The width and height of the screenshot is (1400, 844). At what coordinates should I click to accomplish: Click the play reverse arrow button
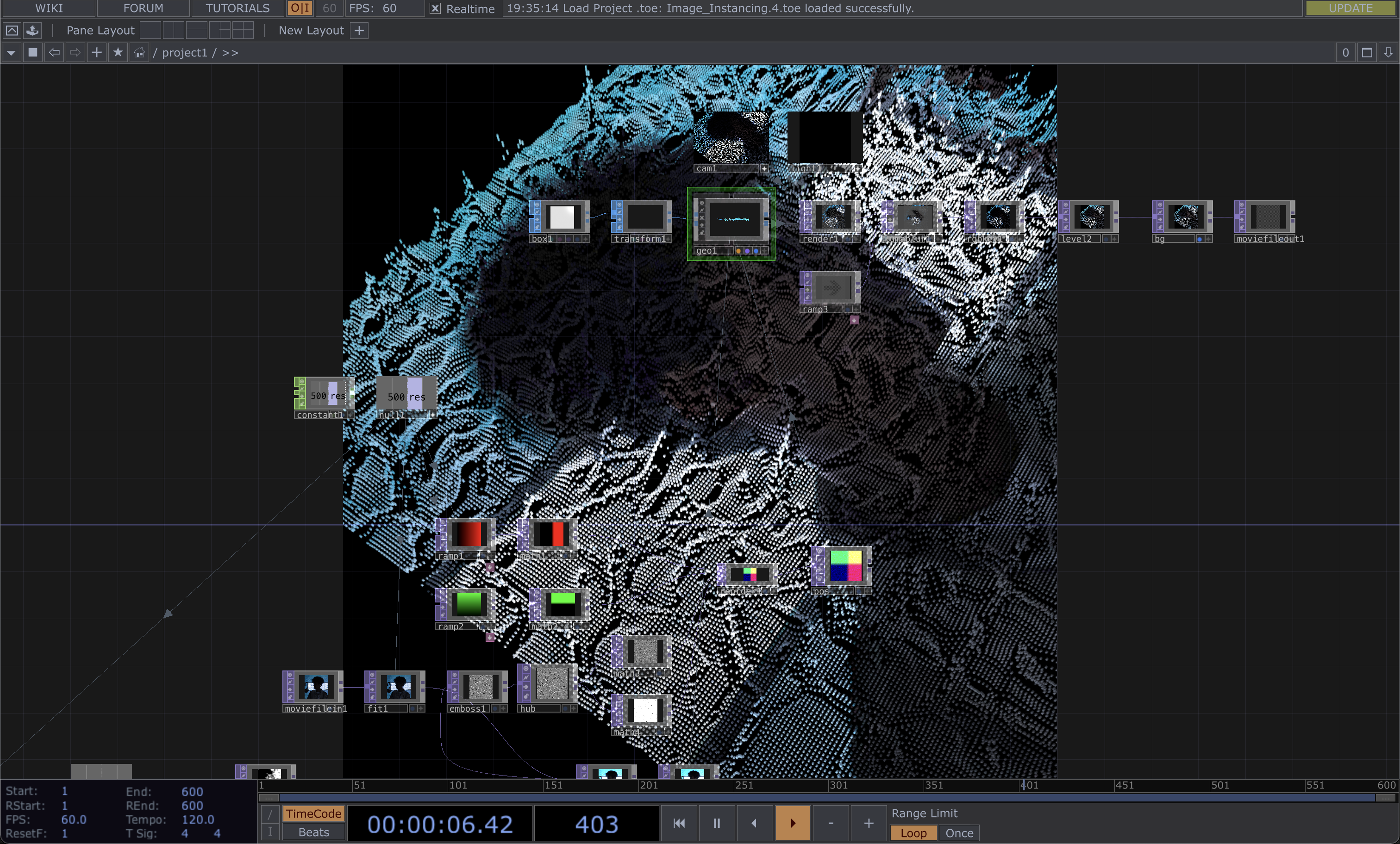click(x=754, y=823)
